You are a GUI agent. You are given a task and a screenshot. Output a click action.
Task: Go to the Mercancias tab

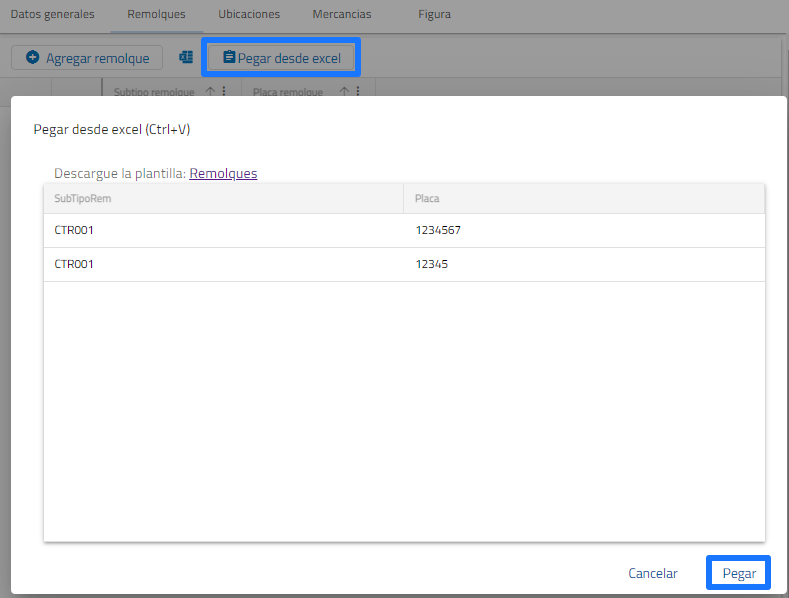click(341, 14)
